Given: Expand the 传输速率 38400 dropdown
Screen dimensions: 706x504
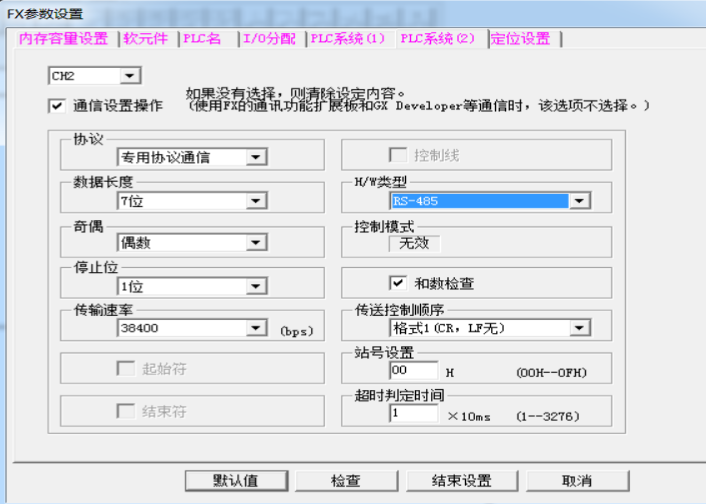Looking at the screenshot, I should pos(257,328).
